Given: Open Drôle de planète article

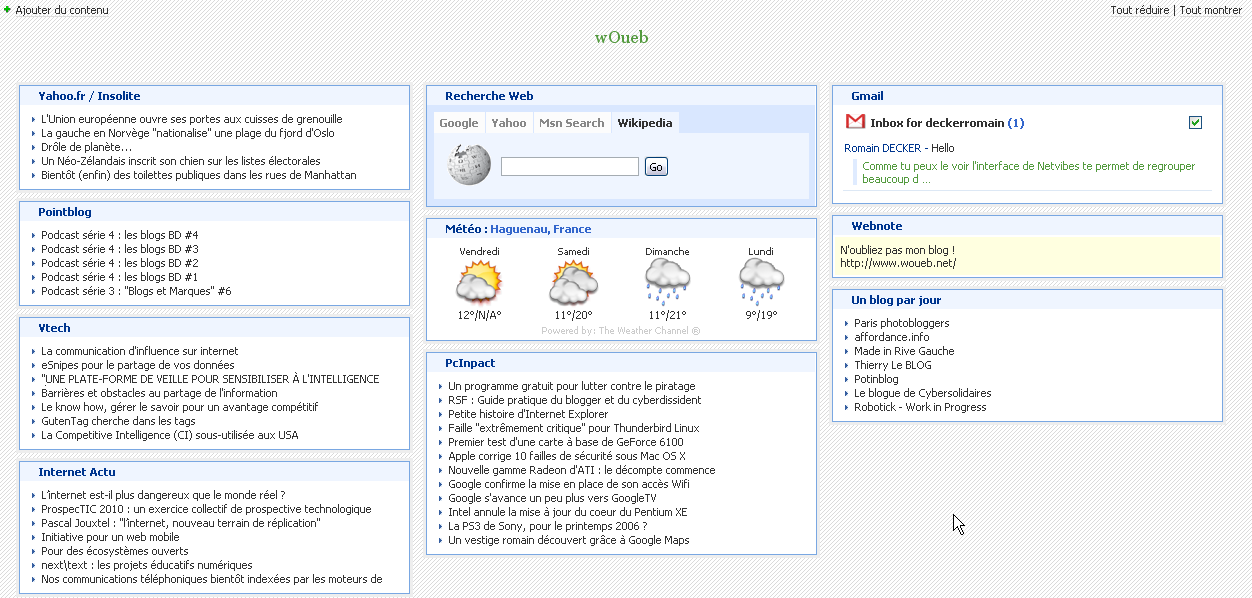Looking at the screenshot, I should (86, 147).
